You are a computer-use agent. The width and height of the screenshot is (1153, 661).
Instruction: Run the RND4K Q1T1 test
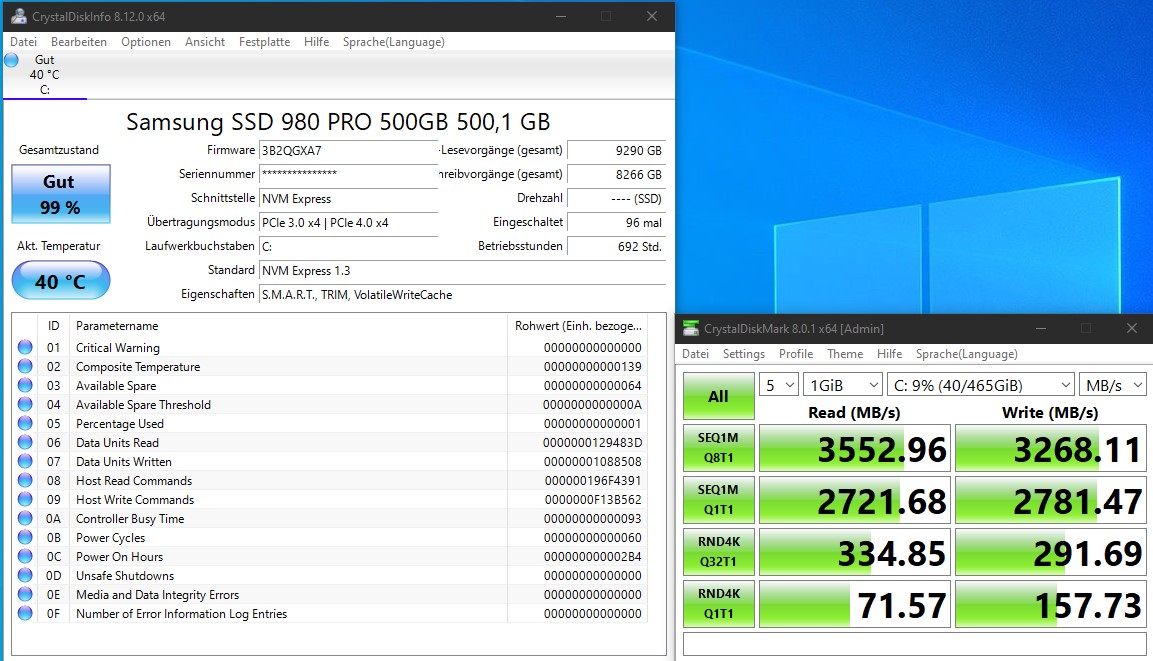[x=718, y=604]
